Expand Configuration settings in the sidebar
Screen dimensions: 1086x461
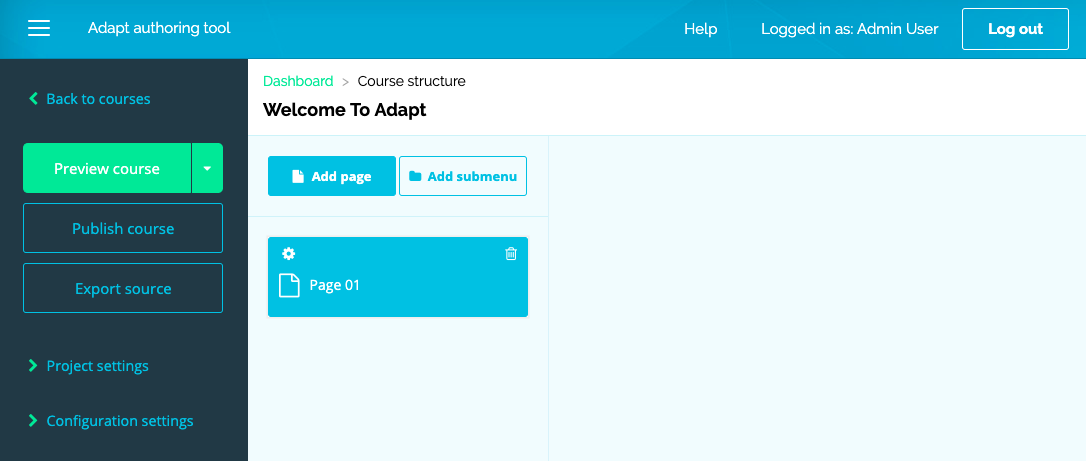coord(119,421)
